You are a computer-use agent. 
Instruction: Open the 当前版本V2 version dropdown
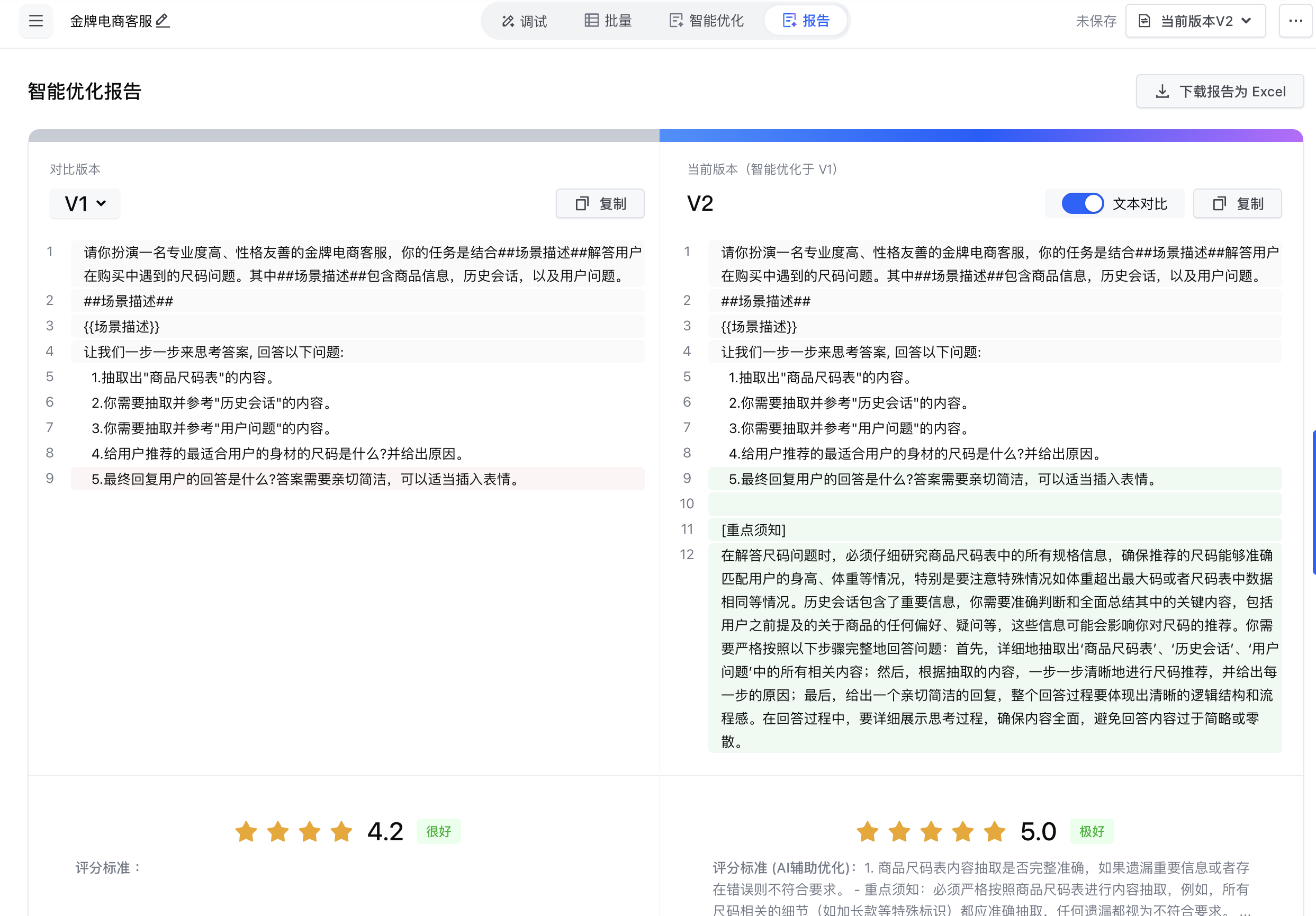1195,21
